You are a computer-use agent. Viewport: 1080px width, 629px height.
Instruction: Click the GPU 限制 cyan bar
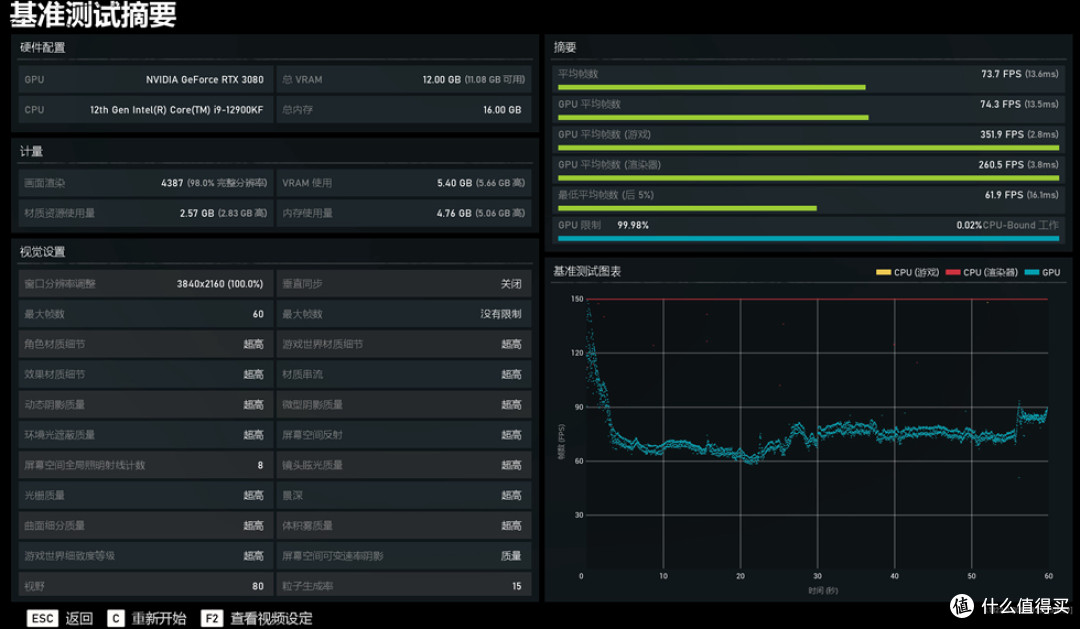click(x=808, y=238)
